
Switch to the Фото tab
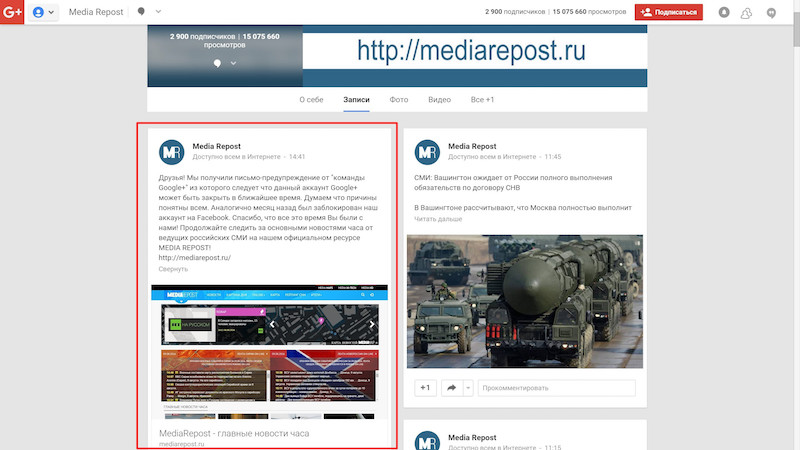399,99
